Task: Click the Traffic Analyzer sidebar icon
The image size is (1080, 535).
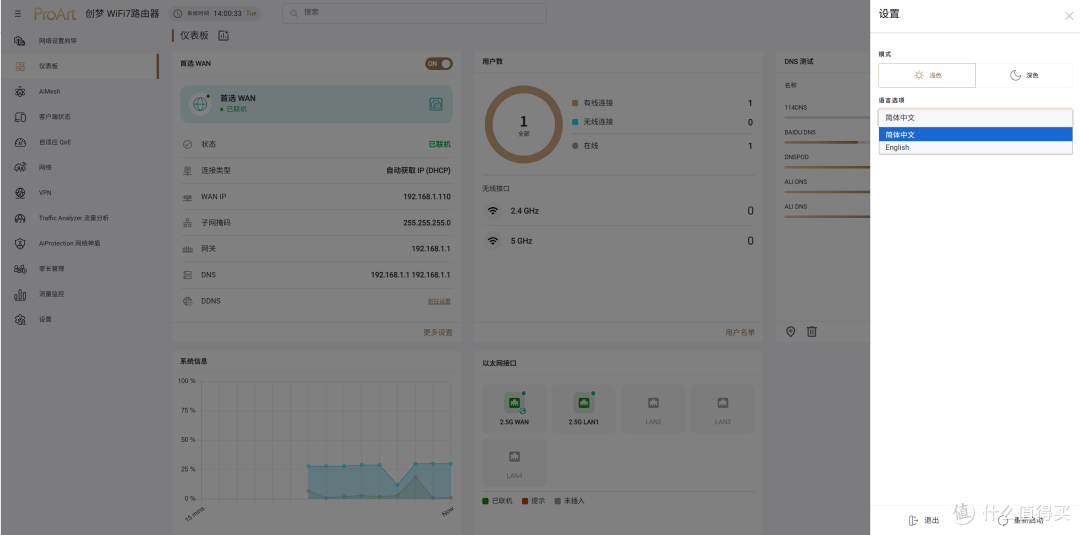Action: point(20,218)
